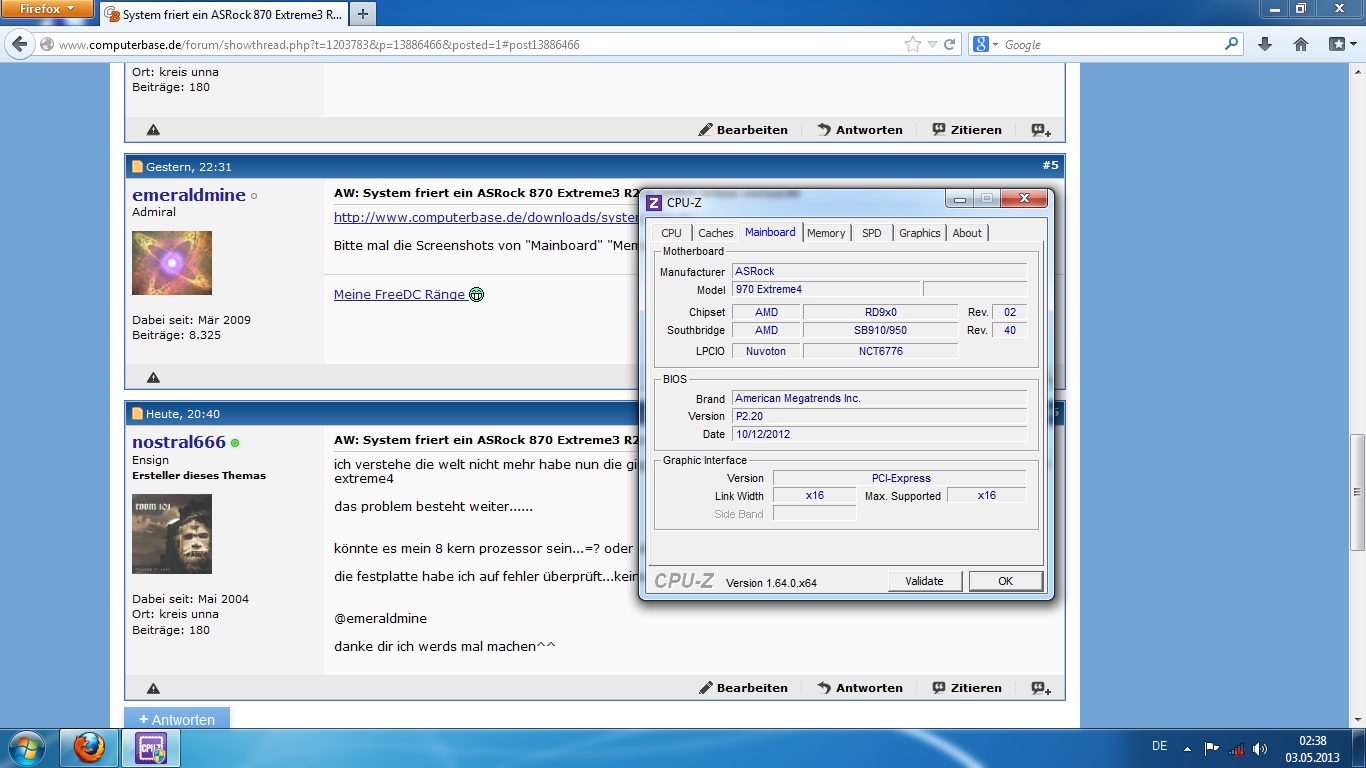Select the NCT6776 LPCIO value
The image size is (1366, 768).
pyautogui.click(x=880, y=351)
